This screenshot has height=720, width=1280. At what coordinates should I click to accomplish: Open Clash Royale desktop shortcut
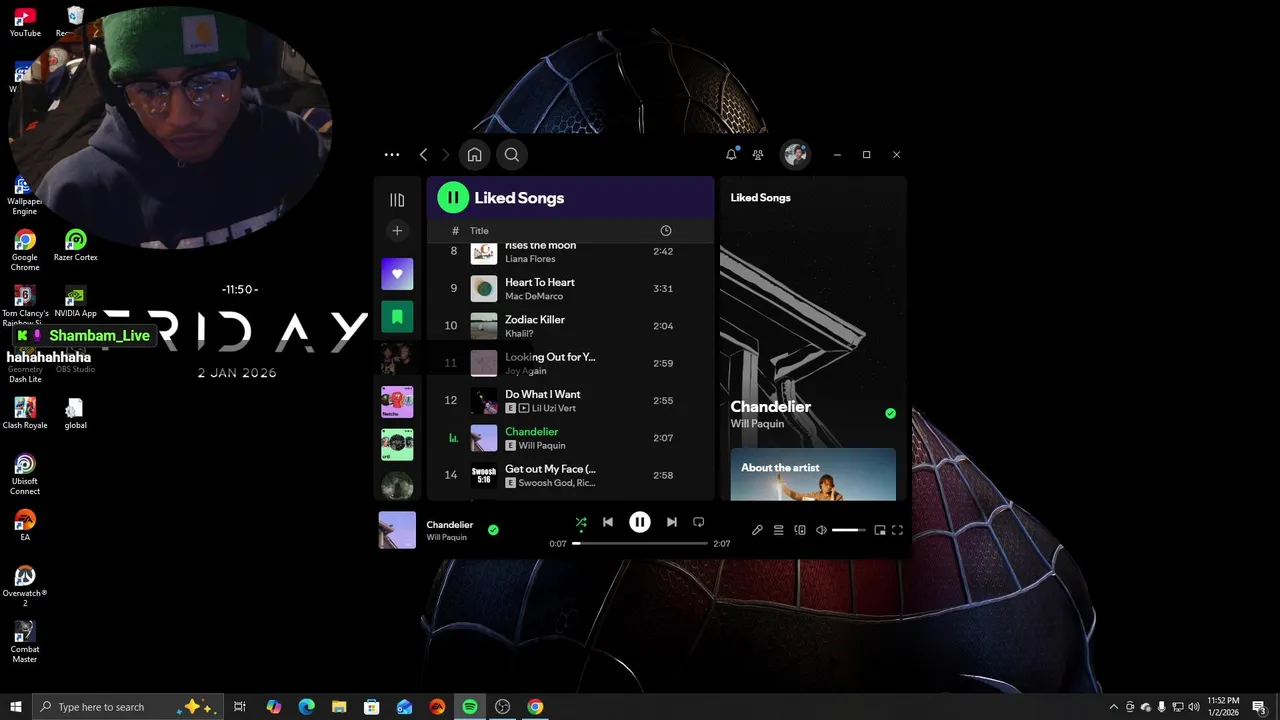click(x=25, y=413)
